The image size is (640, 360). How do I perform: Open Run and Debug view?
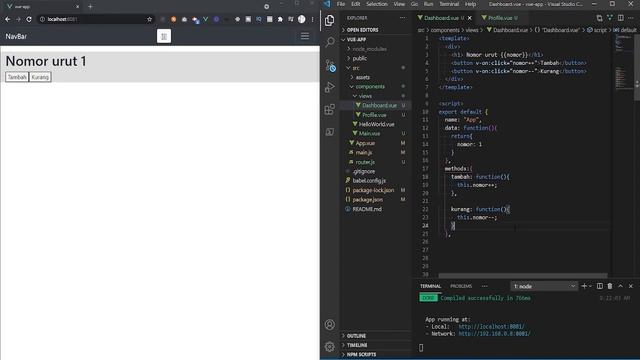330,87
